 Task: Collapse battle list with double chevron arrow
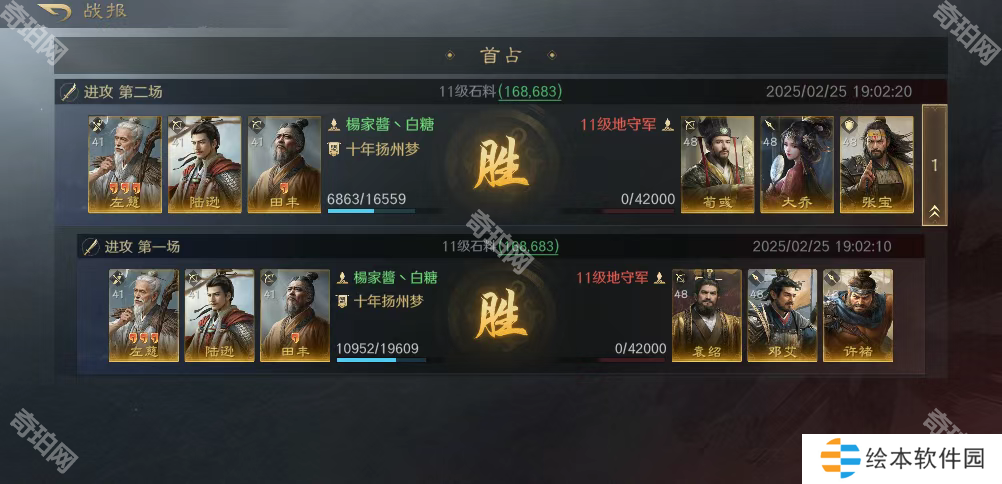[934, 212]
